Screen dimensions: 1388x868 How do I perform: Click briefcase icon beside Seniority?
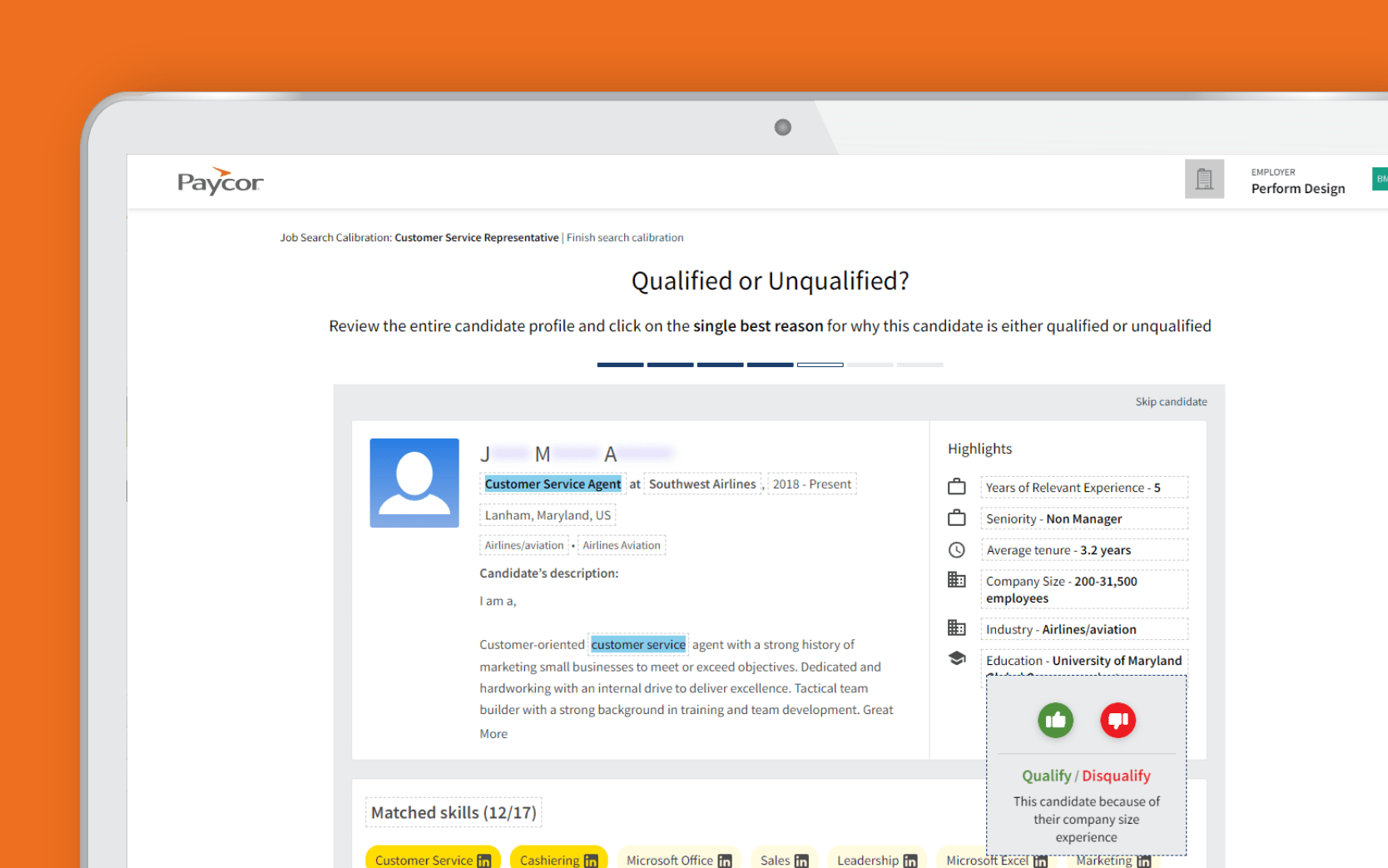point(957,518)
